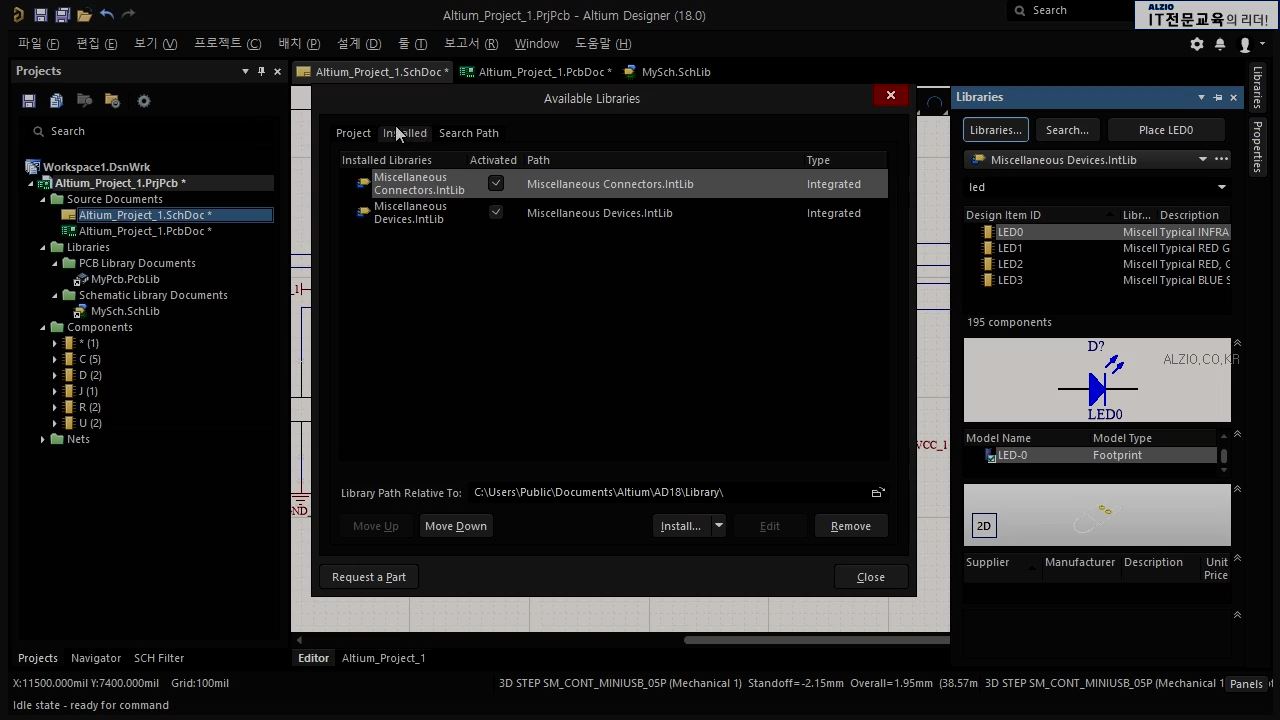Open the 배치 (P) menu
Image resolution: width=1280 pixels, height=720 pixels.
click(299, 44)
